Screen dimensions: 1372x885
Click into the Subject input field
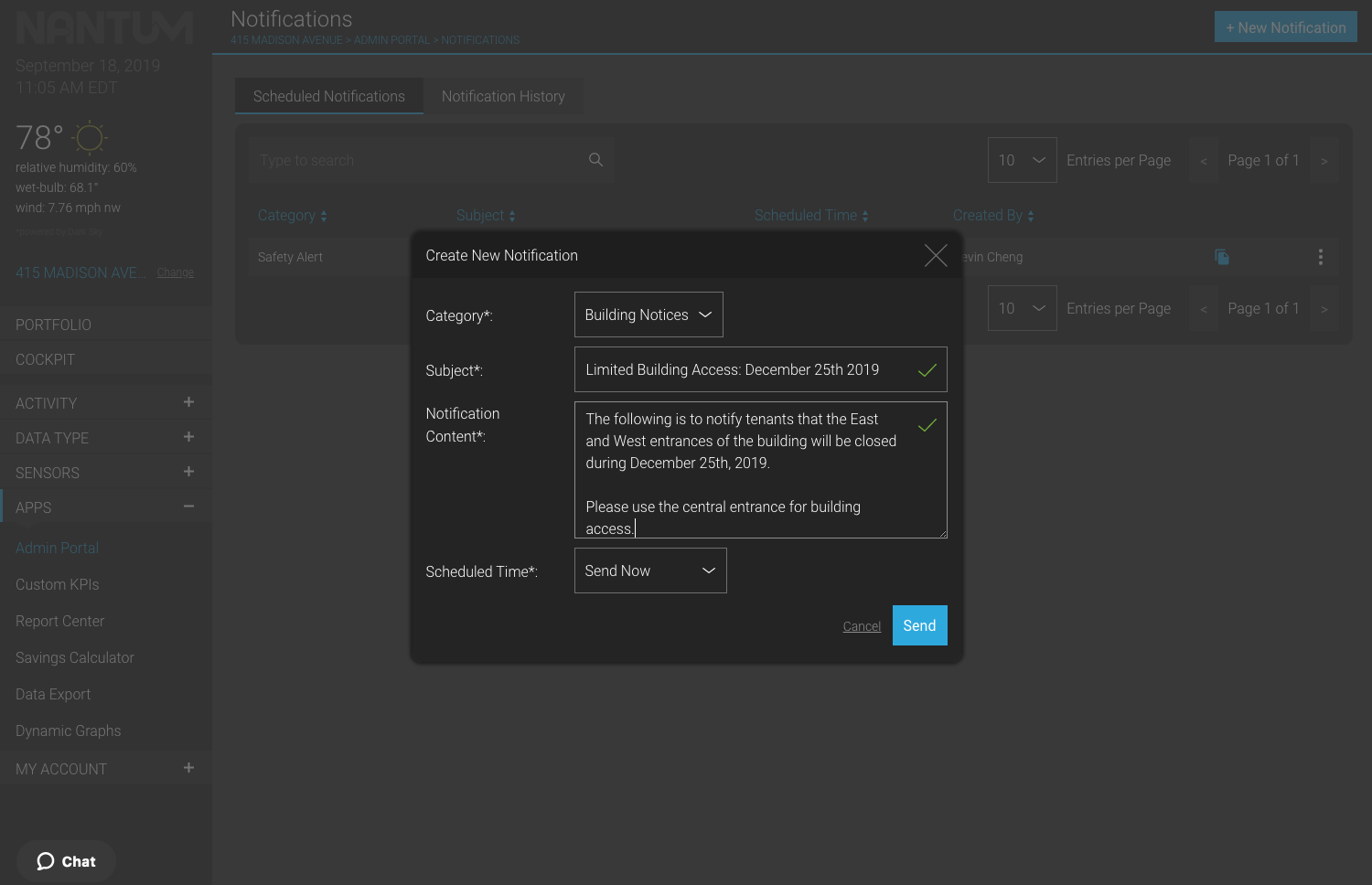coord(760,369)
